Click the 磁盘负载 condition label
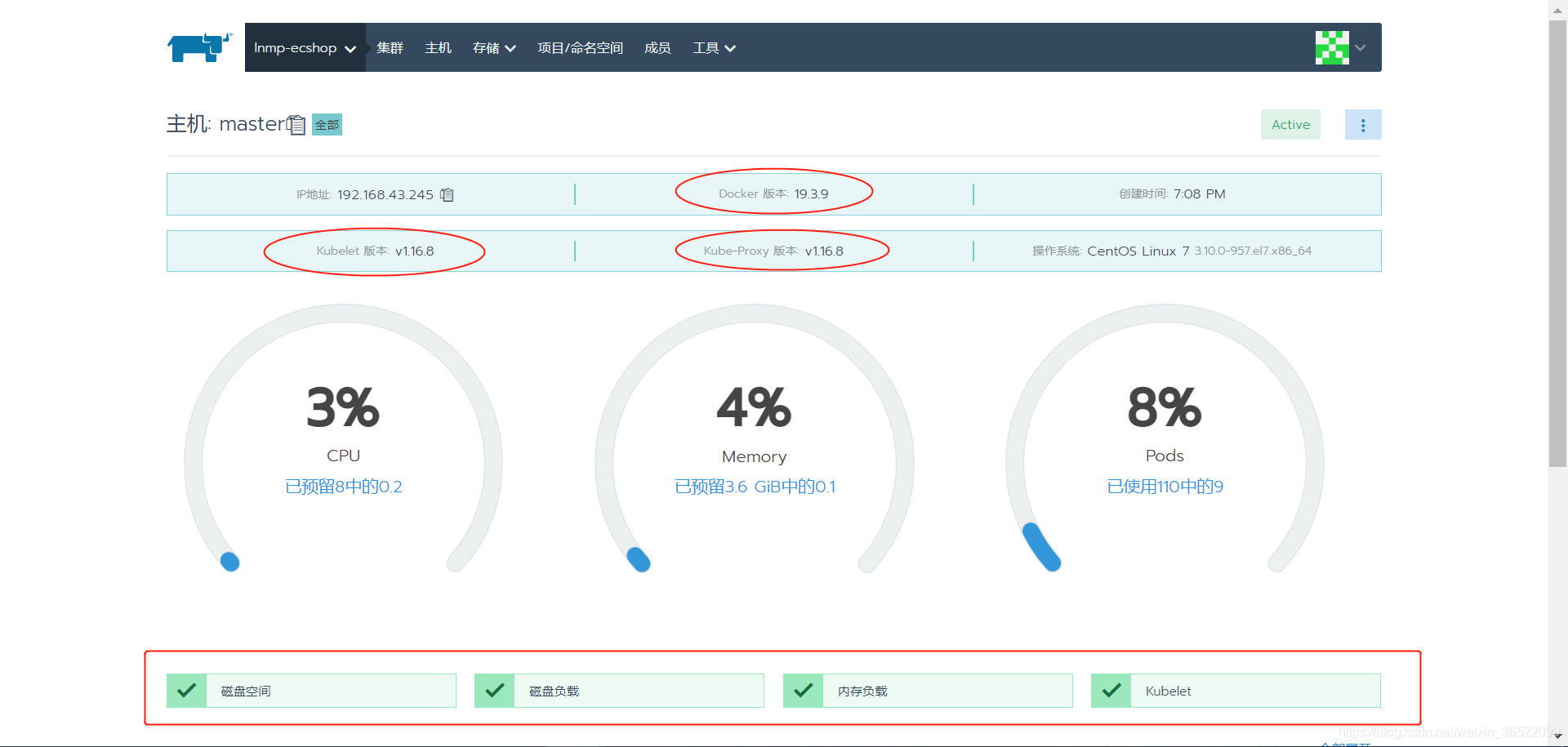 coord(554,691)
